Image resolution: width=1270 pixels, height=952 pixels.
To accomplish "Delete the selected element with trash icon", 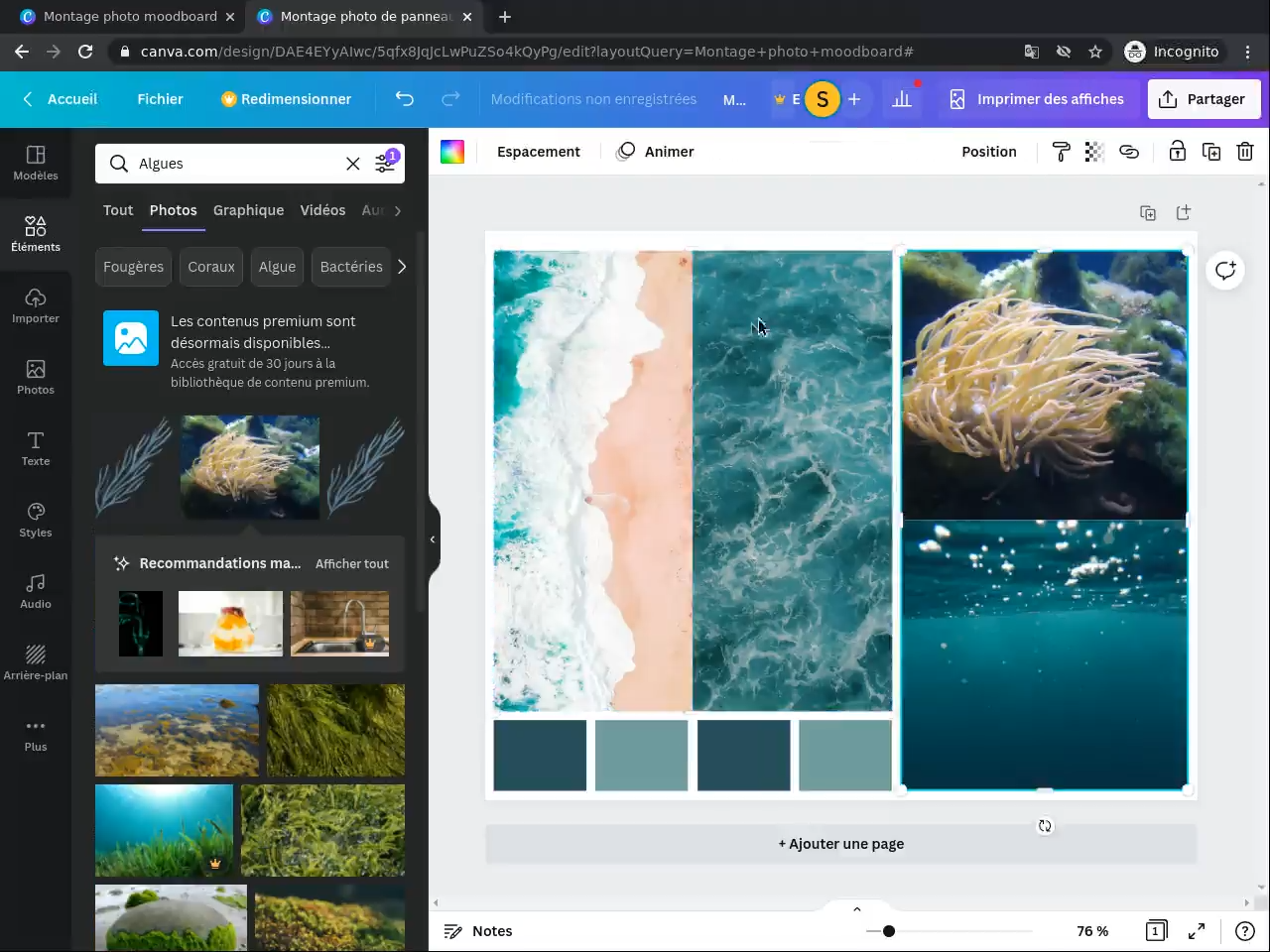I will click(1245, 152).
